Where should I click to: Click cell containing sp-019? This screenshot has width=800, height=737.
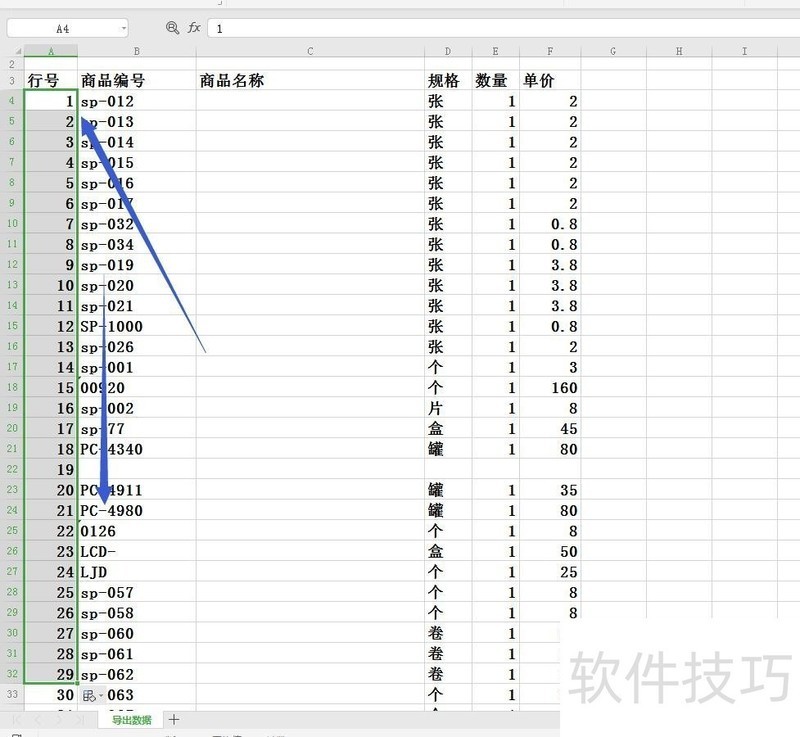(x=137, y=265)
